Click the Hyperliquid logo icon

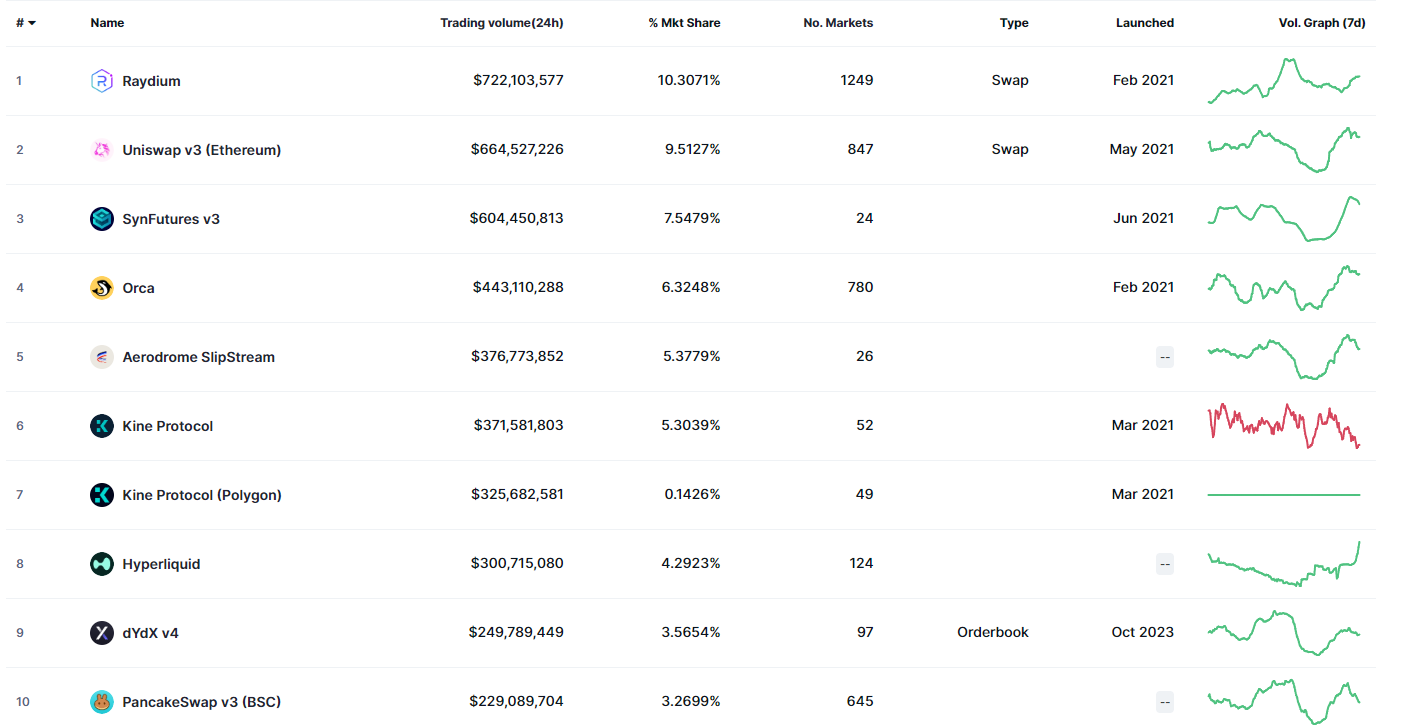102,564
